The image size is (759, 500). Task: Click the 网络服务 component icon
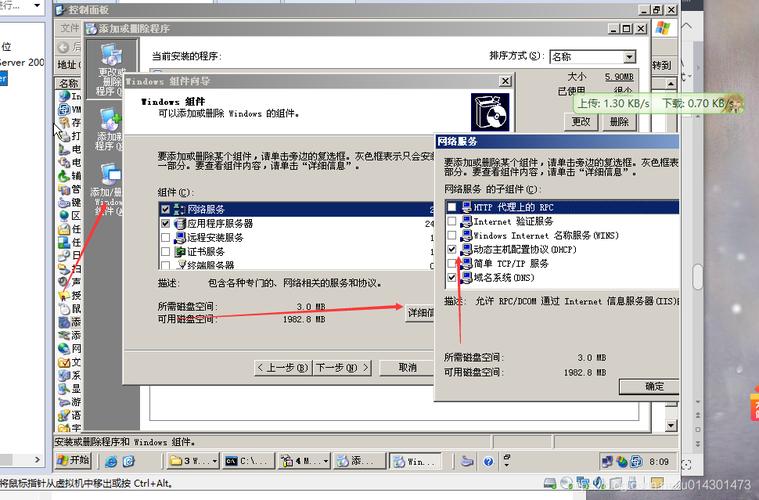[180, 209]
